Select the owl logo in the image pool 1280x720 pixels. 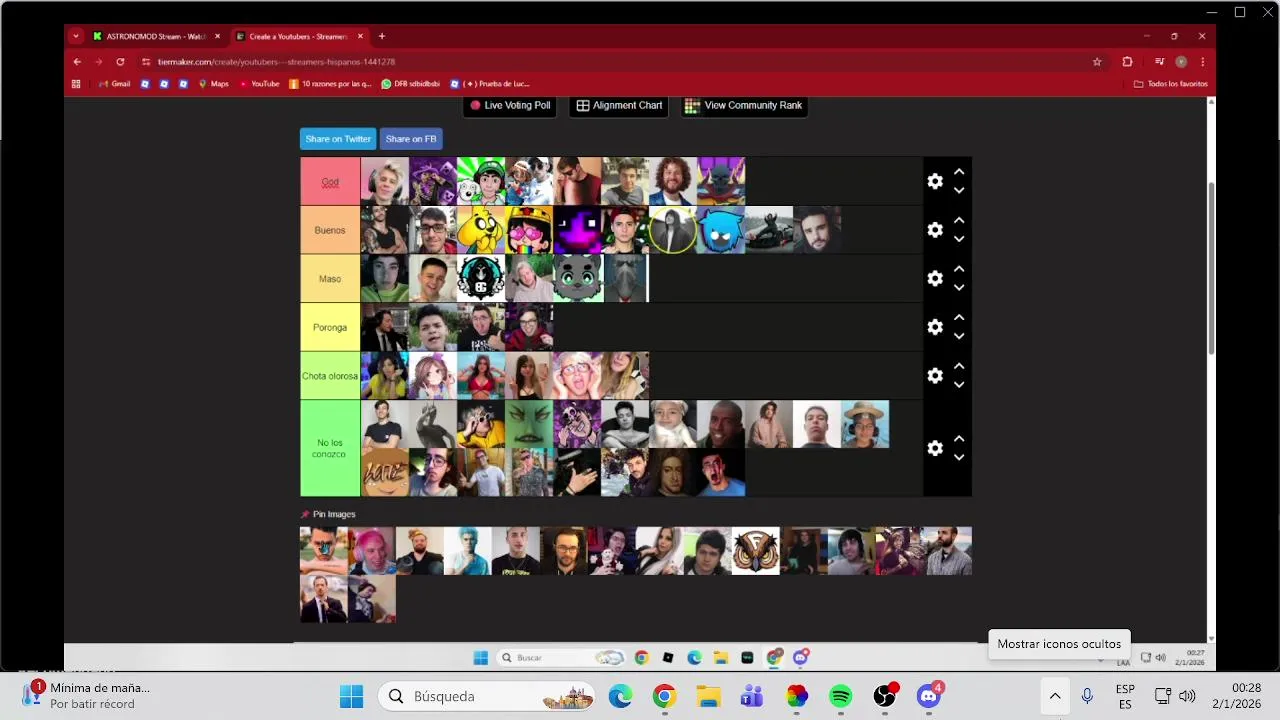756,551
